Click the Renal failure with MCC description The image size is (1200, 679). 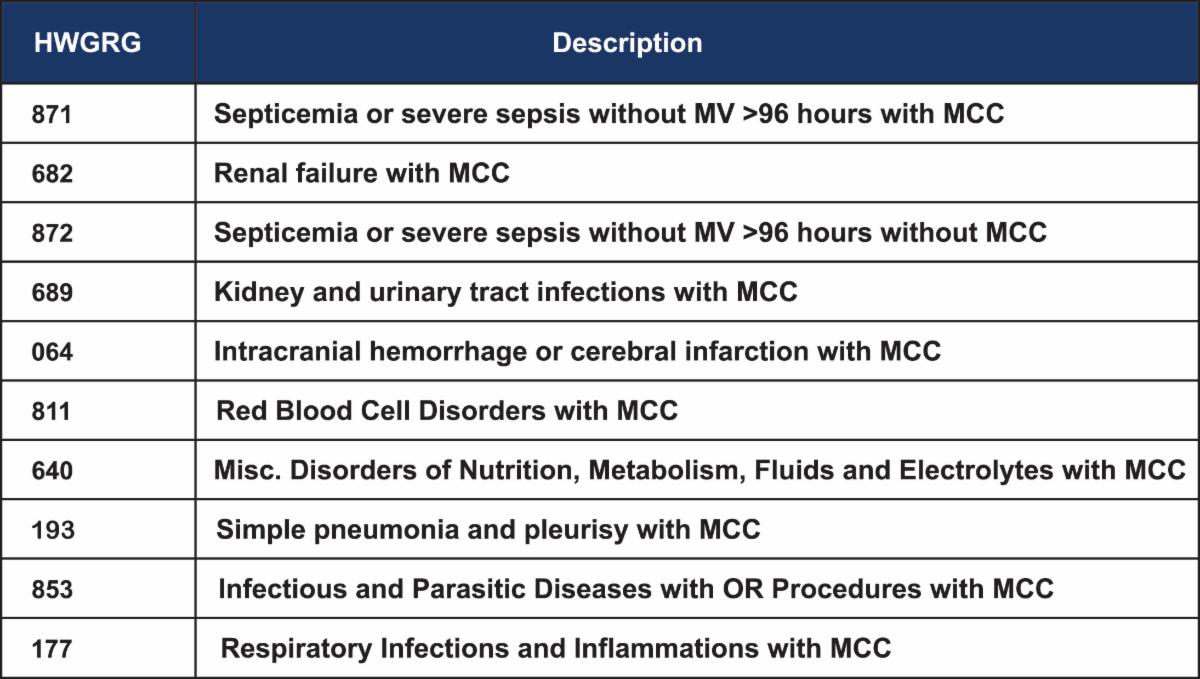[x=362, y=173]
